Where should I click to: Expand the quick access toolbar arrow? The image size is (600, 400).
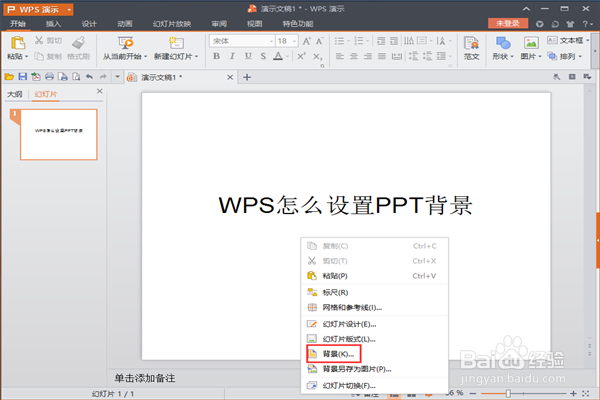pos(117,77)
